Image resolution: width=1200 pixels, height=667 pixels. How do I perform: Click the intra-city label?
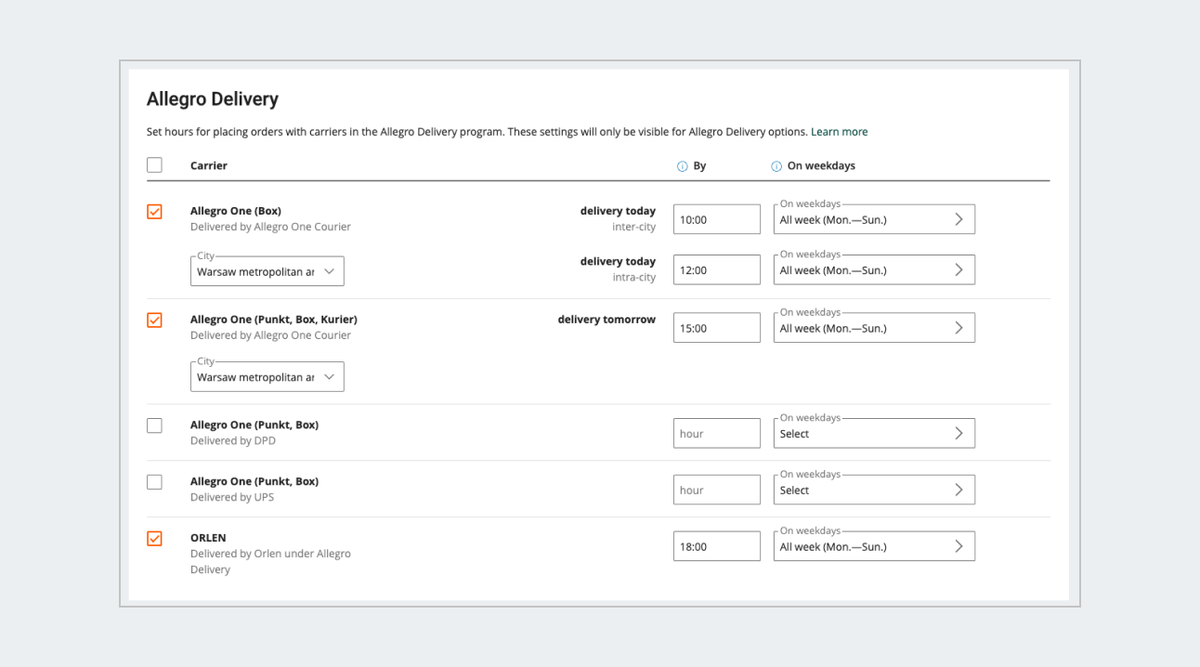click(x=634, y=278)
